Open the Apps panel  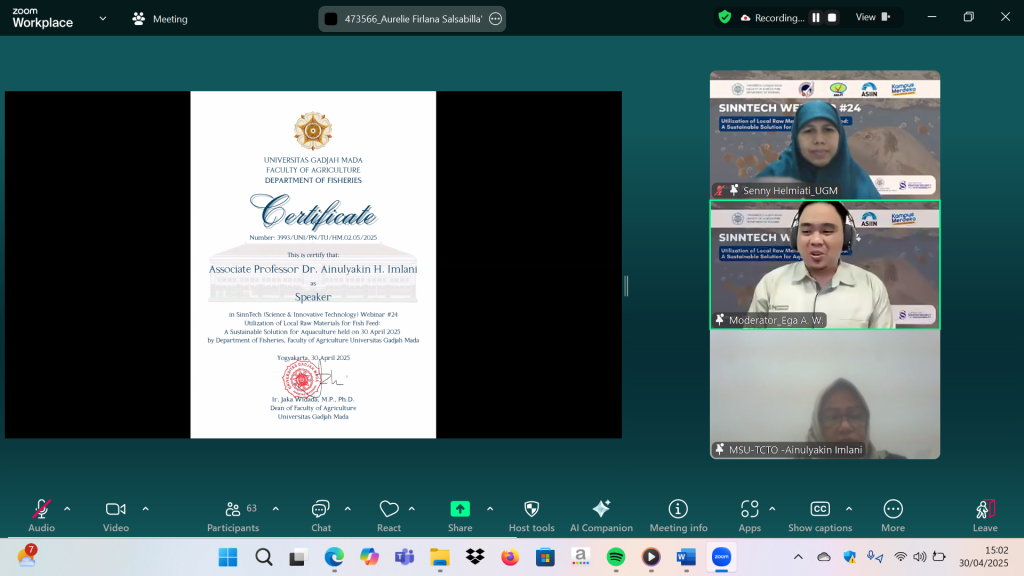750,515
